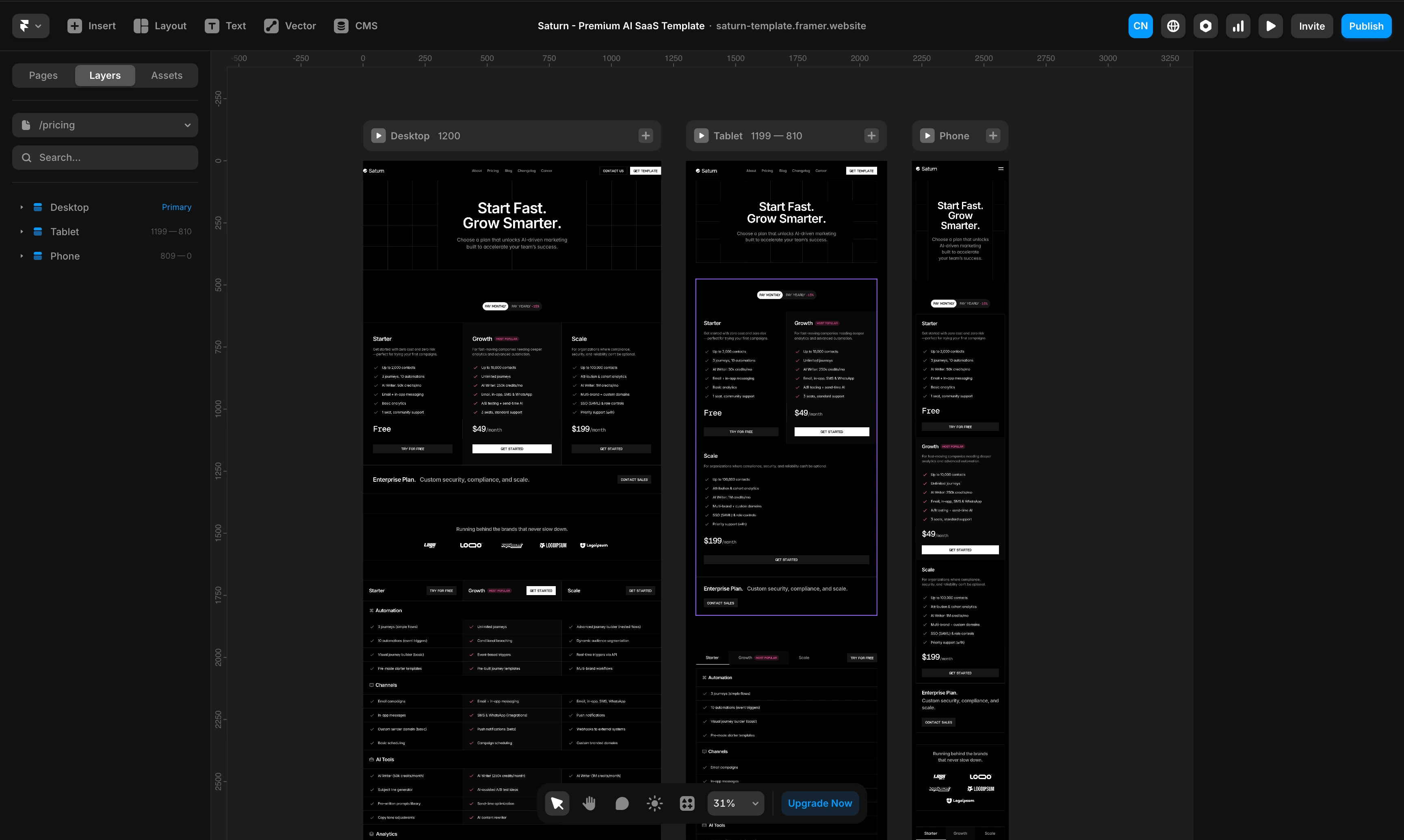Switch to the Pages tab
Viewport: 1404px width, 840px height.
click(x=43, y=75)
